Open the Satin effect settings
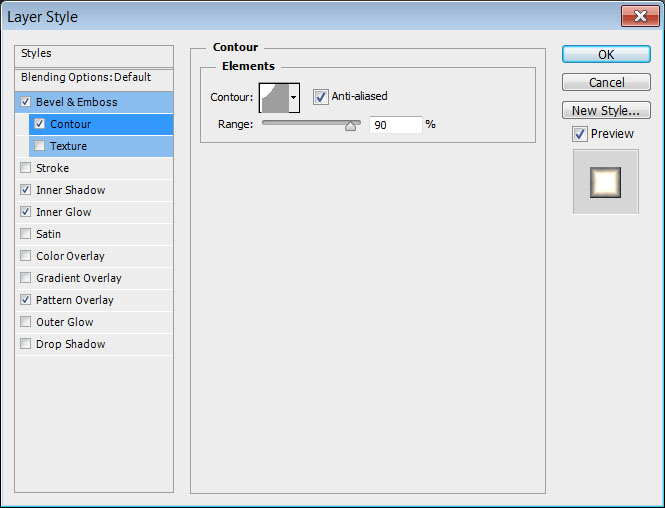Image resolution: width=665 pixels, height=508 pixels. click(48, 234)
